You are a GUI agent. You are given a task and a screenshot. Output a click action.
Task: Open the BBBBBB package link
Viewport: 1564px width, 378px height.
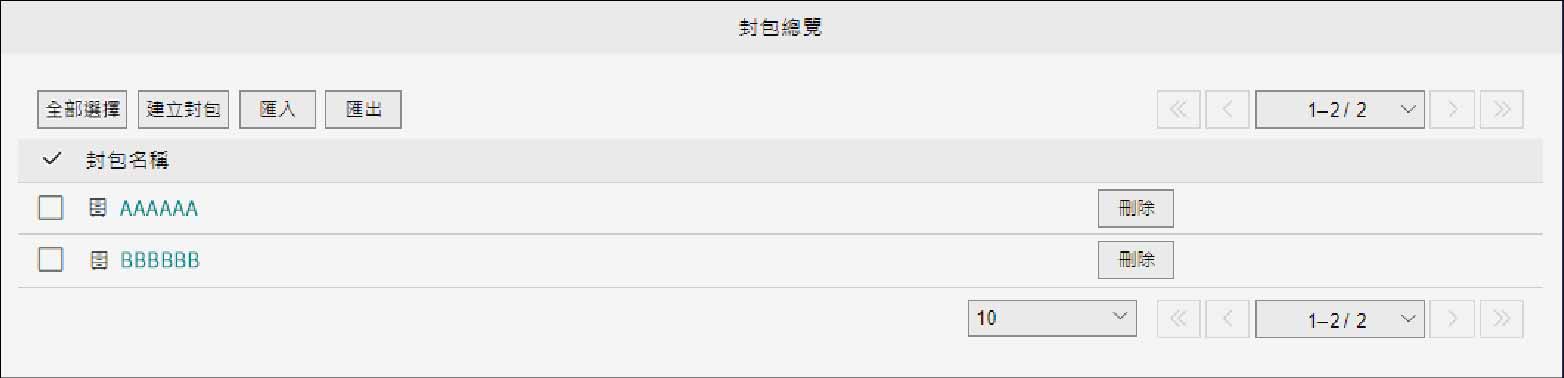[160, 260]
